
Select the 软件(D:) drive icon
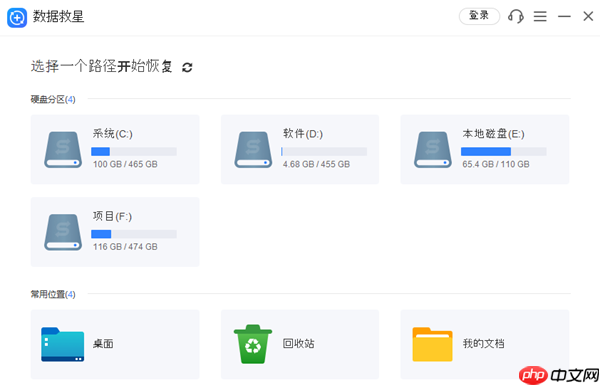pos(253,150)
